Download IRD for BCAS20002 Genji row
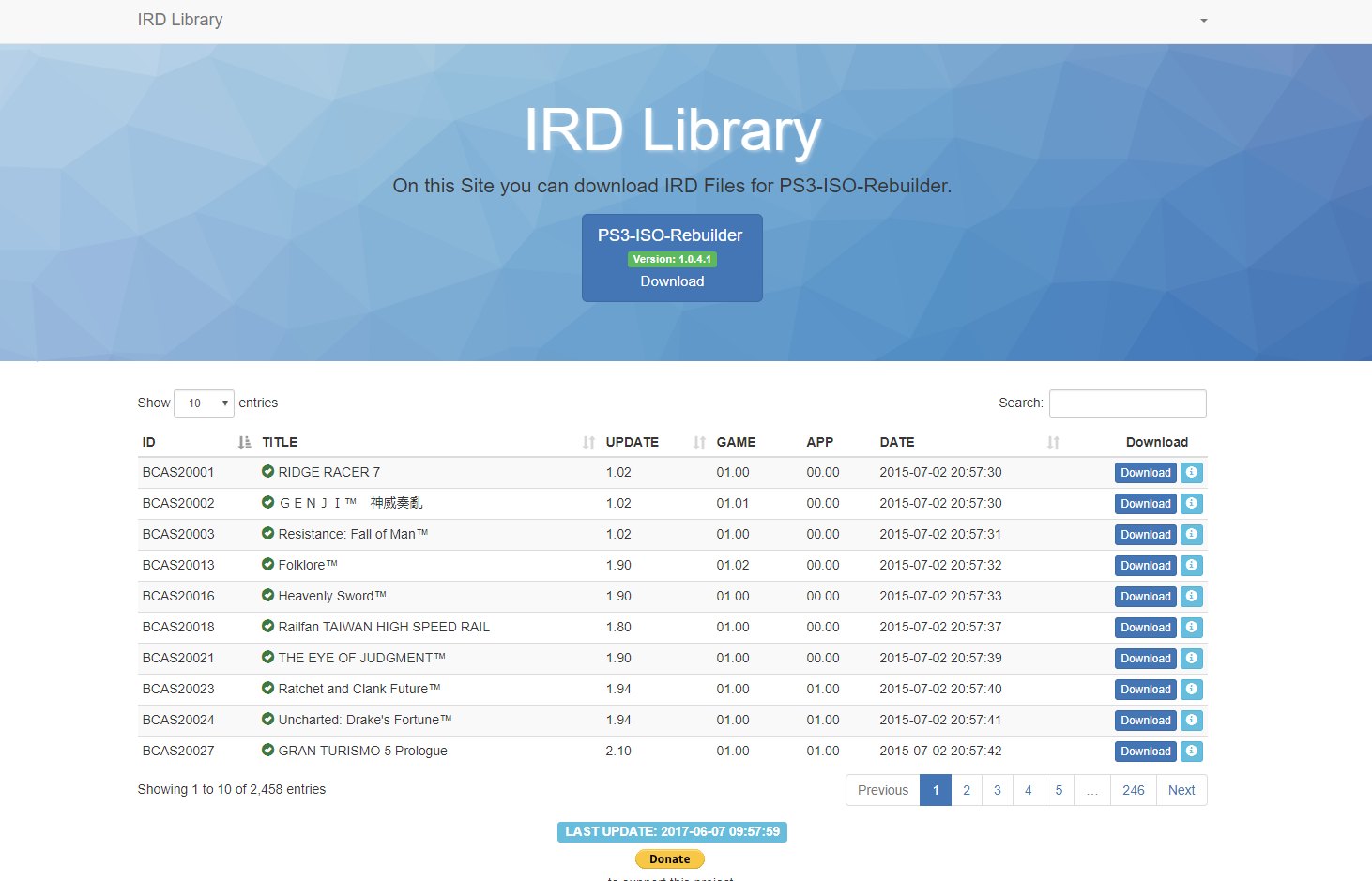This screenshot has height=881, width=1372. click(x=1146, y=504)
